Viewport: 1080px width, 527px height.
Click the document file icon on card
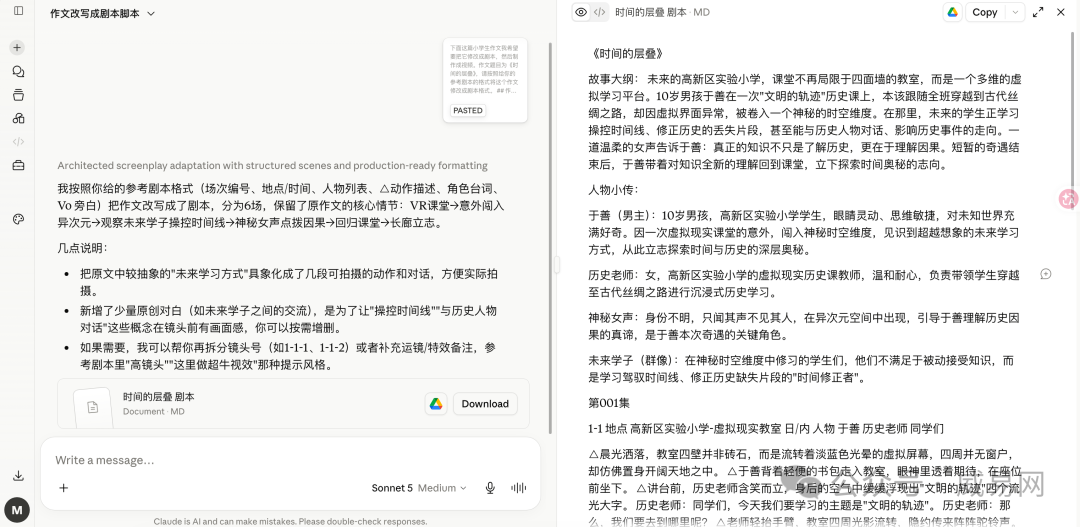click(x=93, y=407)
